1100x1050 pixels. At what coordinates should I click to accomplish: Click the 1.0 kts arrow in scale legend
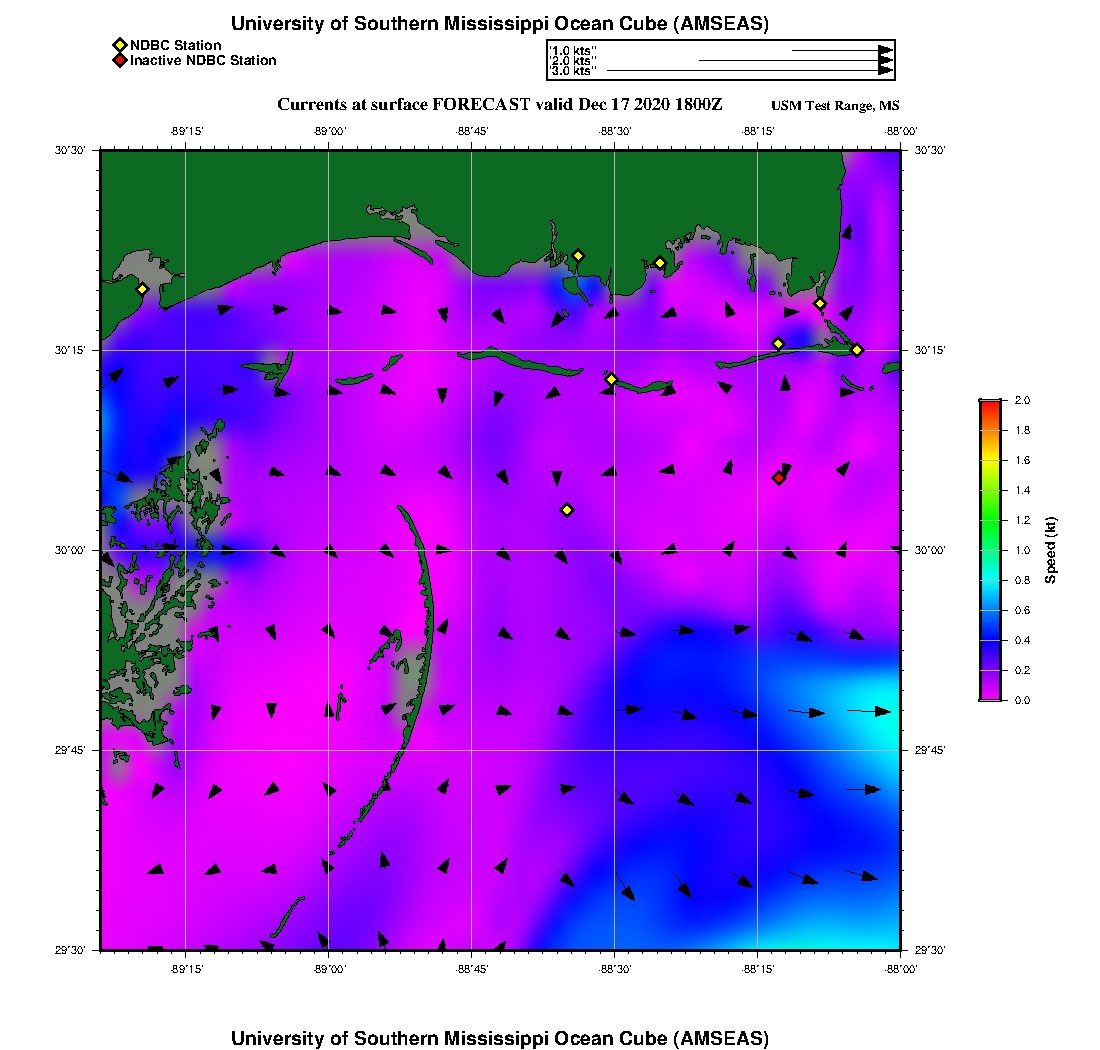(x=840, y=50)
